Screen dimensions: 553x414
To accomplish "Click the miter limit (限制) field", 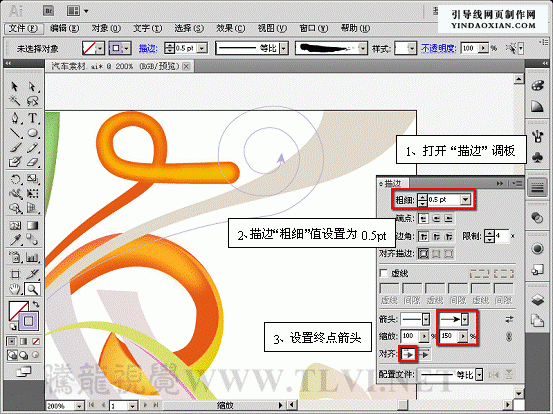I will (x=501, y=236).
